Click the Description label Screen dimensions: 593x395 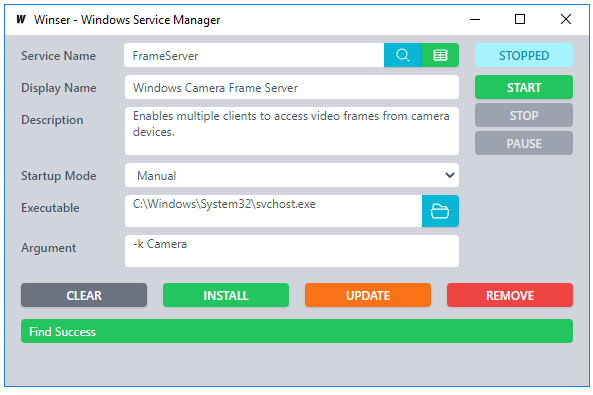coord(52,120)
